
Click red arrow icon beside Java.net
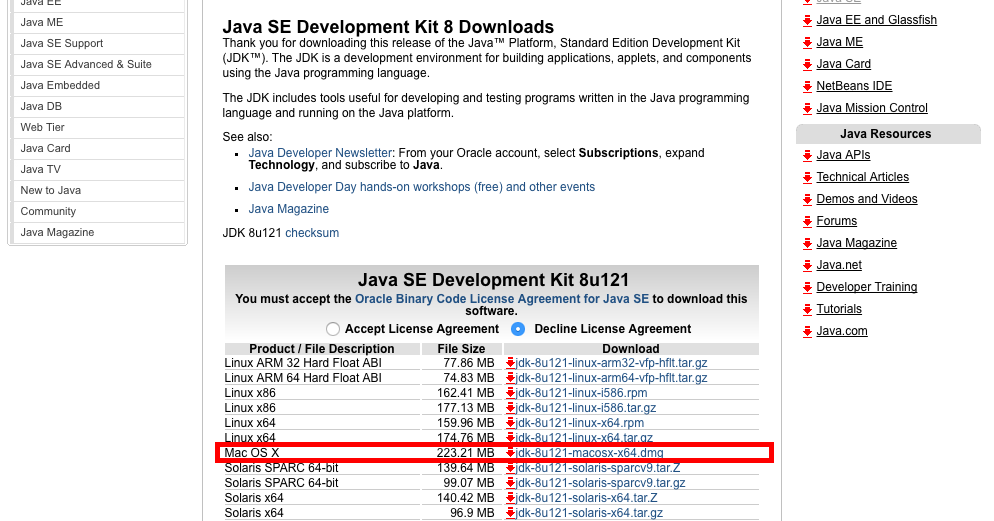(807, 266)
